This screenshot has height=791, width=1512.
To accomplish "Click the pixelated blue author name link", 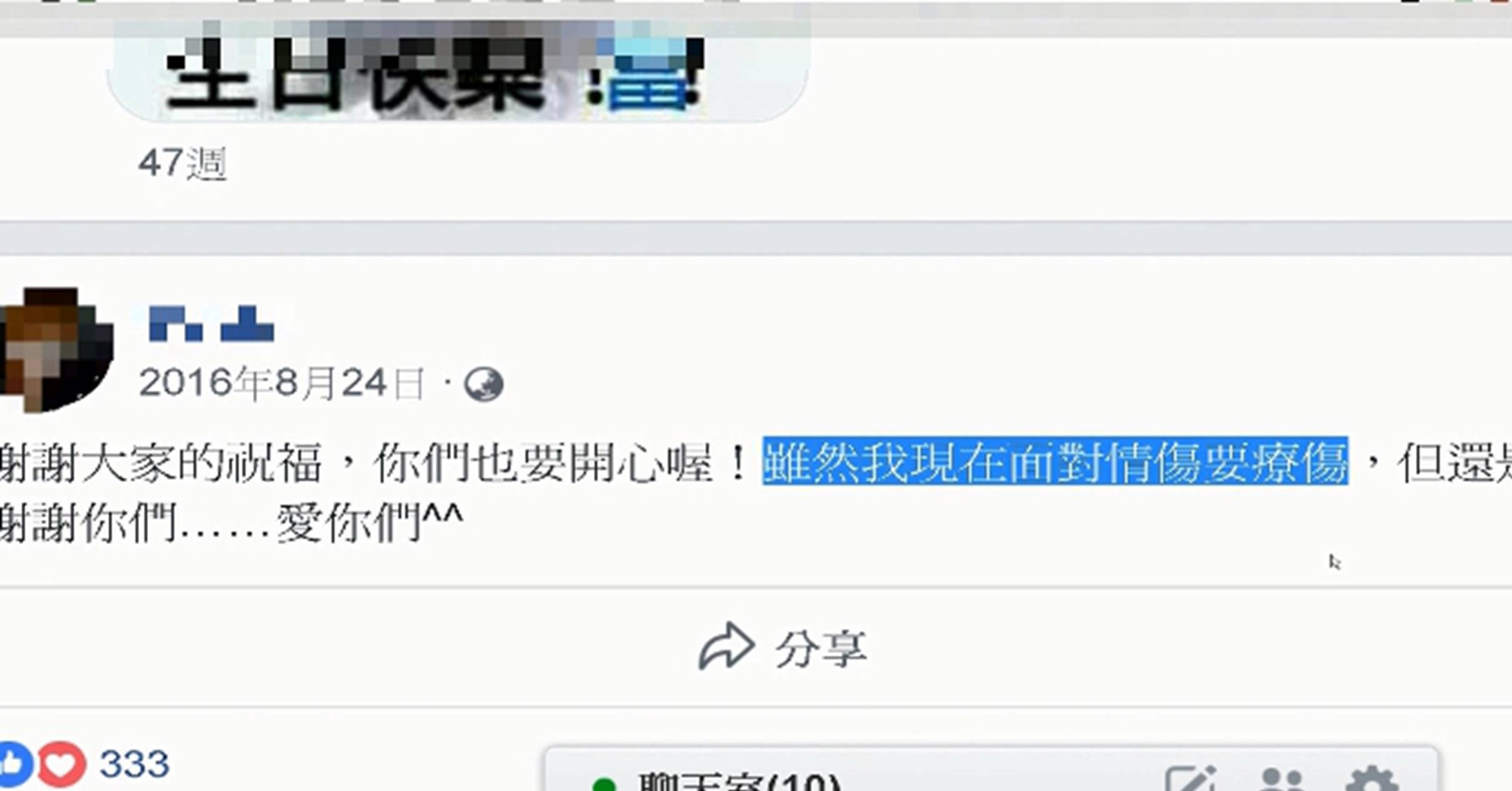I will [x=211, y=324].
